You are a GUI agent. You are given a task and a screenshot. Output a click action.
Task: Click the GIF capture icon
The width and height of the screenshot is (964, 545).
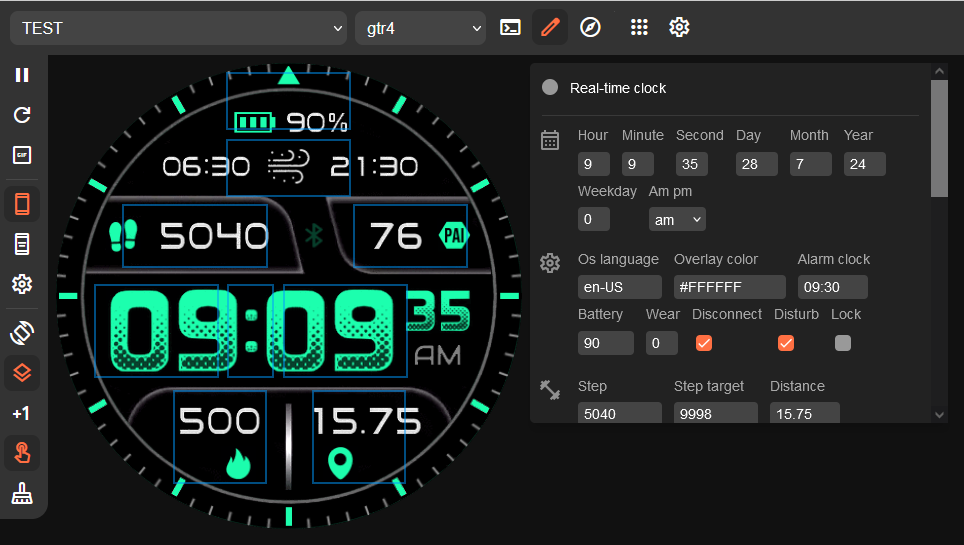coord(22,155)
